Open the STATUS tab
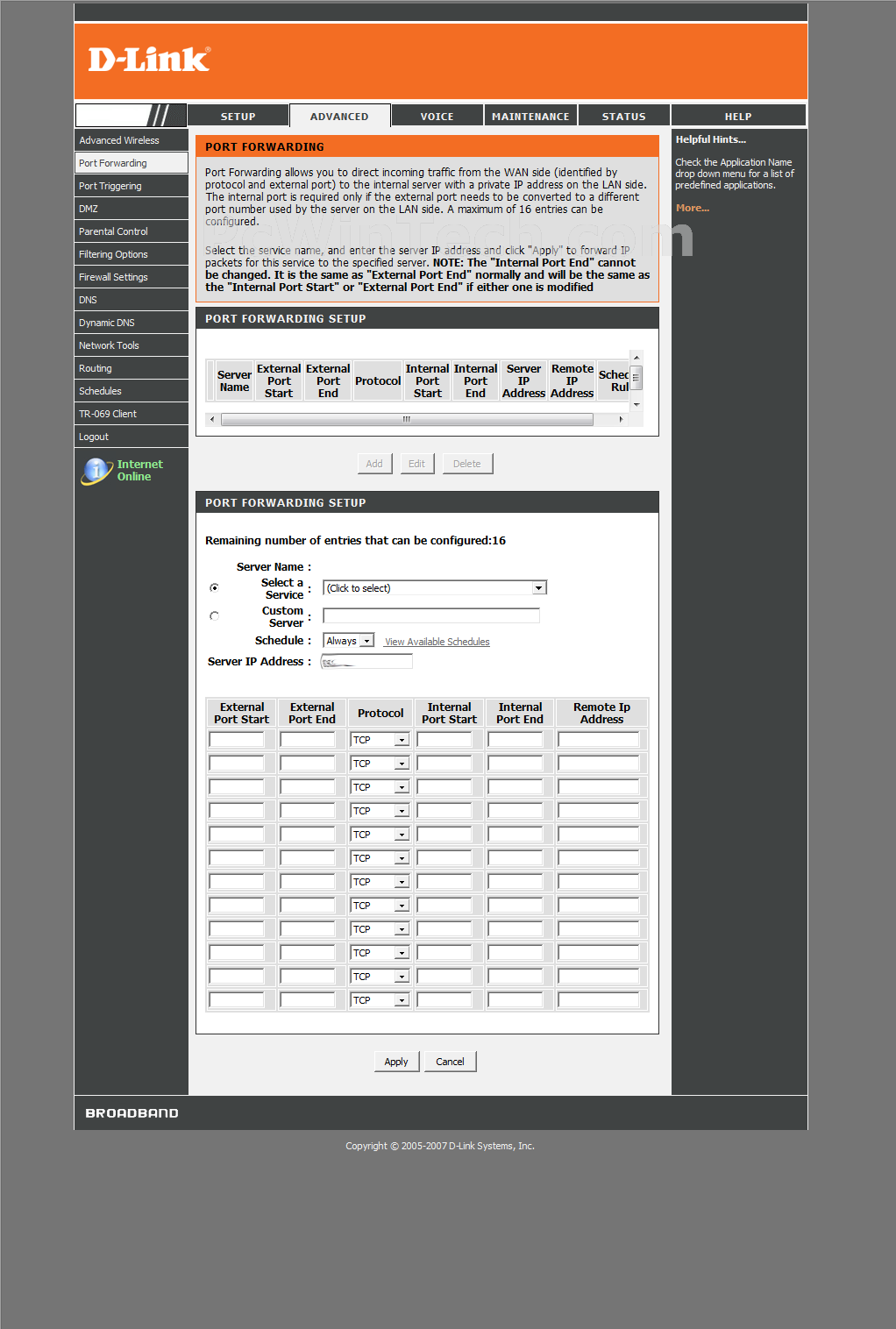Viewport: 896px width, 1329px height. click(x=623, y=116)
